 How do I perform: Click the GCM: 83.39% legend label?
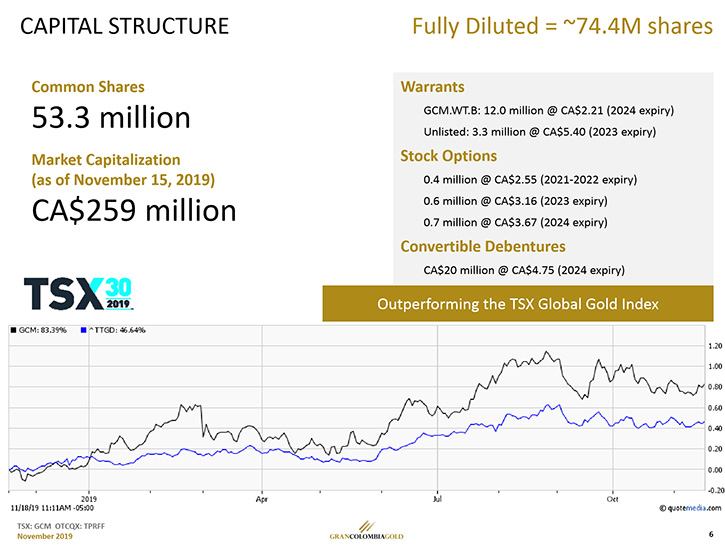(x=43, y=330)
